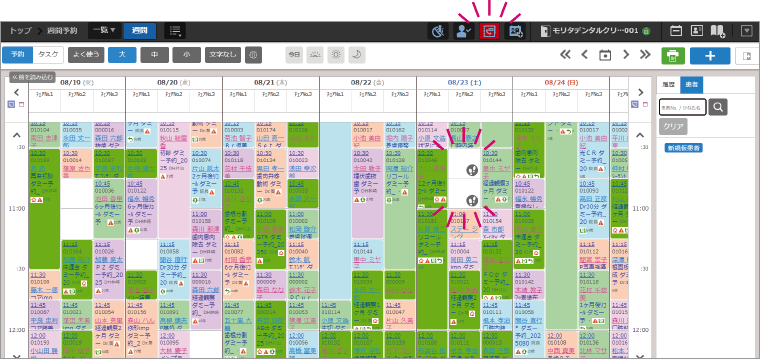The width and height of the screenshot is (760, 360).
Task: Click the 週間予約 breadcrumb
Action: click(x=62, y=31)
